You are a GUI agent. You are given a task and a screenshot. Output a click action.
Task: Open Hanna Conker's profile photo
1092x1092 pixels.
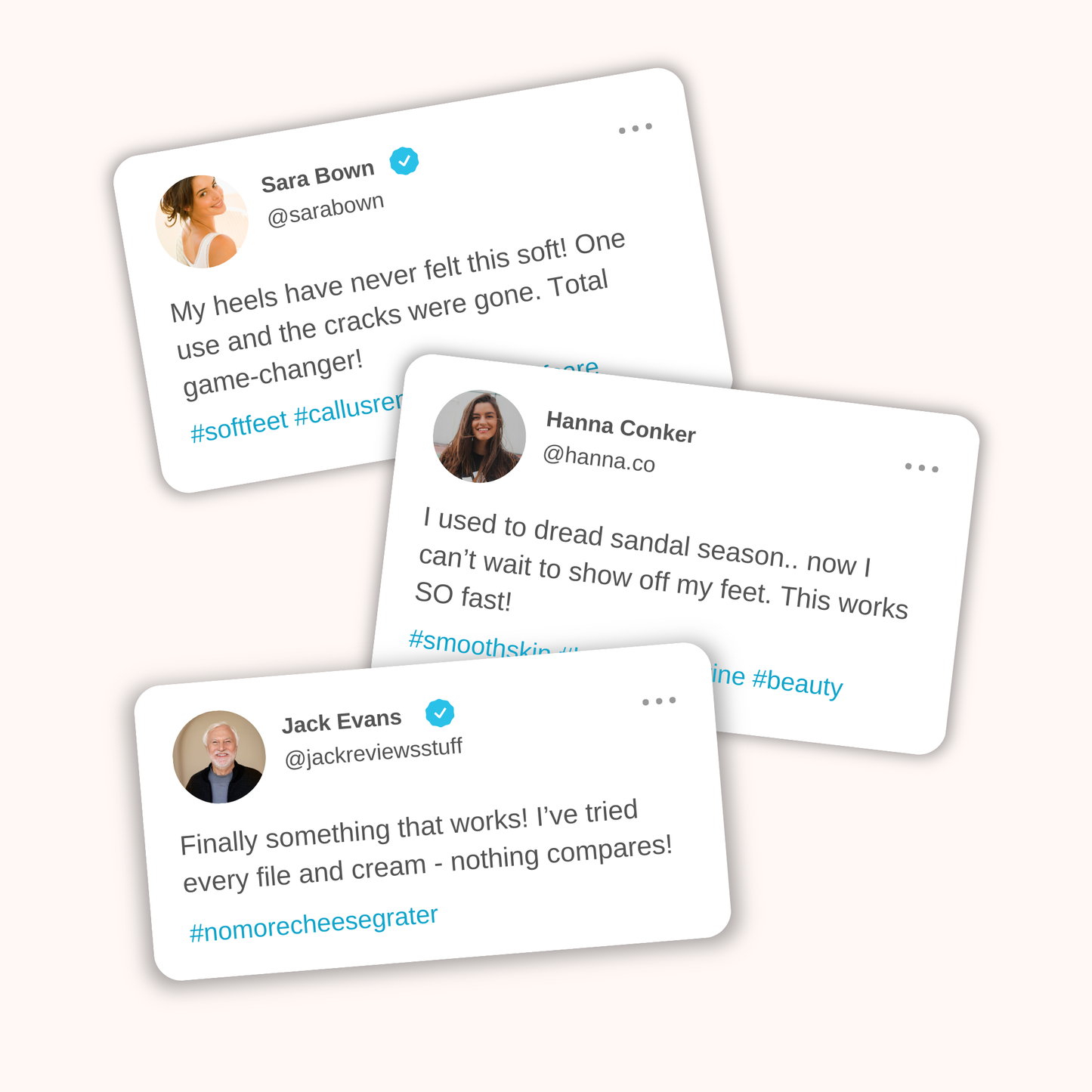(479, 436)
